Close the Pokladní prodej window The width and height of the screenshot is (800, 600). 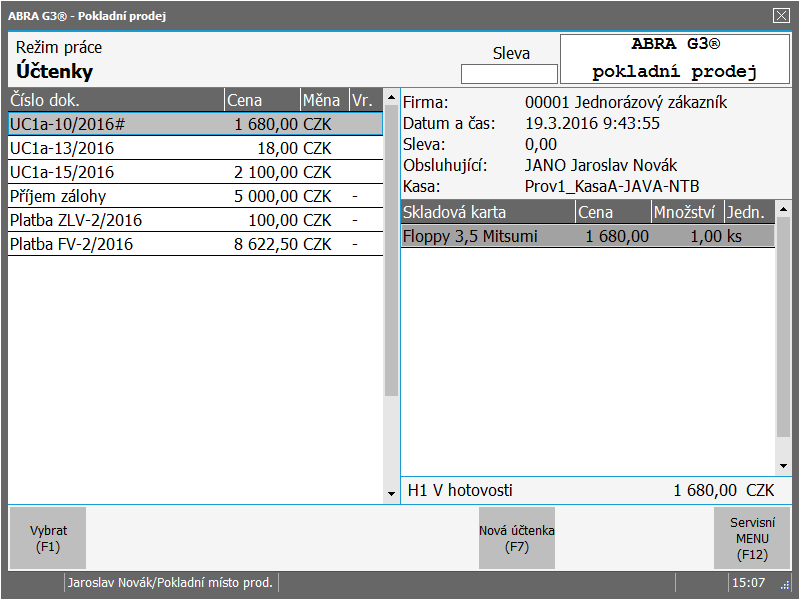781,15
